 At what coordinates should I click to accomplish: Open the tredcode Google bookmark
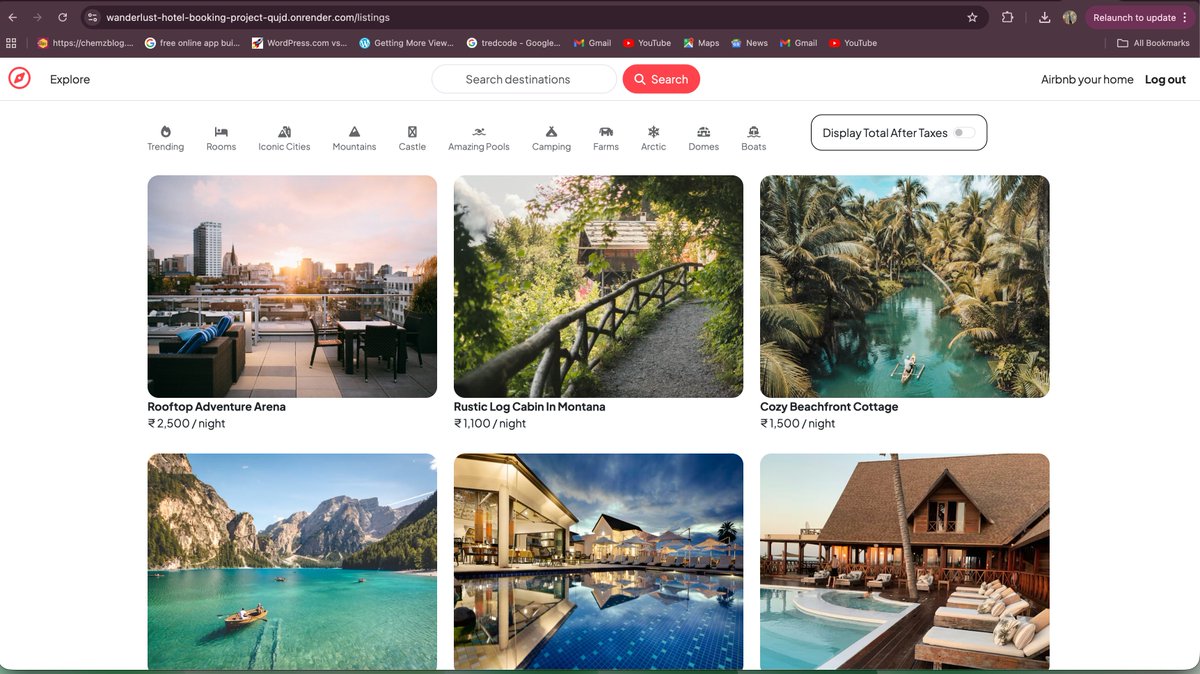[514, 43]
